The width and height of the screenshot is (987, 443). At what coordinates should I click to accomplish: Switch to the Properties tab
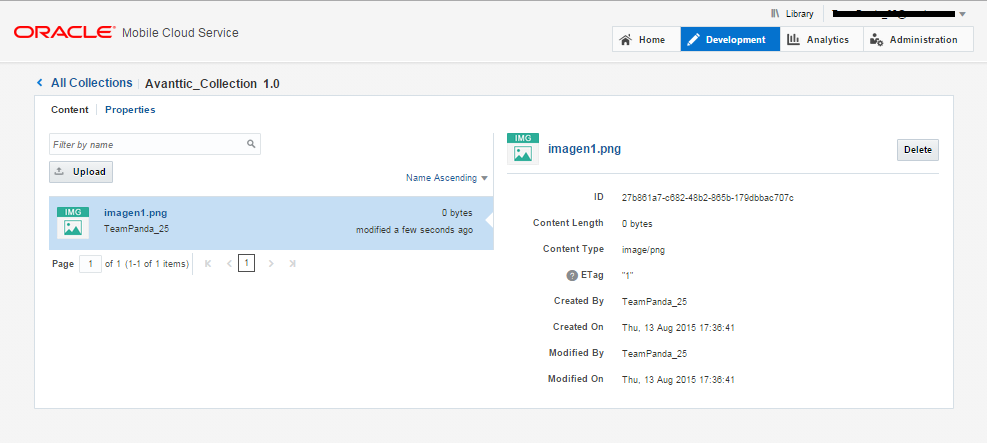130,110
